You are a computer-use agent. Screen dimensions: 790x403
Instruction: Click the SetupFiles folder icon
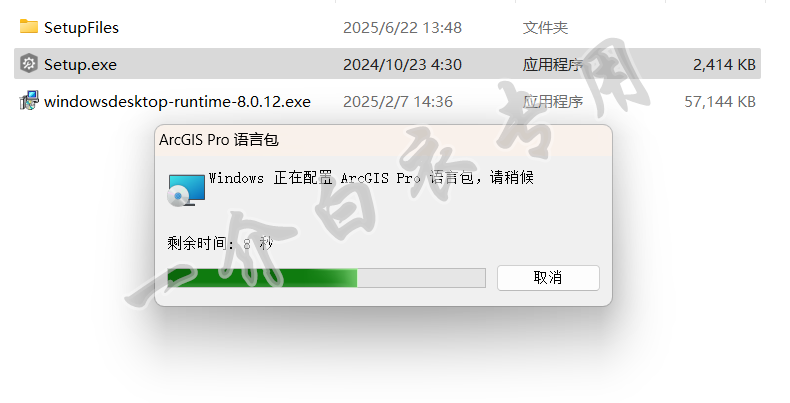coord(29,26)
